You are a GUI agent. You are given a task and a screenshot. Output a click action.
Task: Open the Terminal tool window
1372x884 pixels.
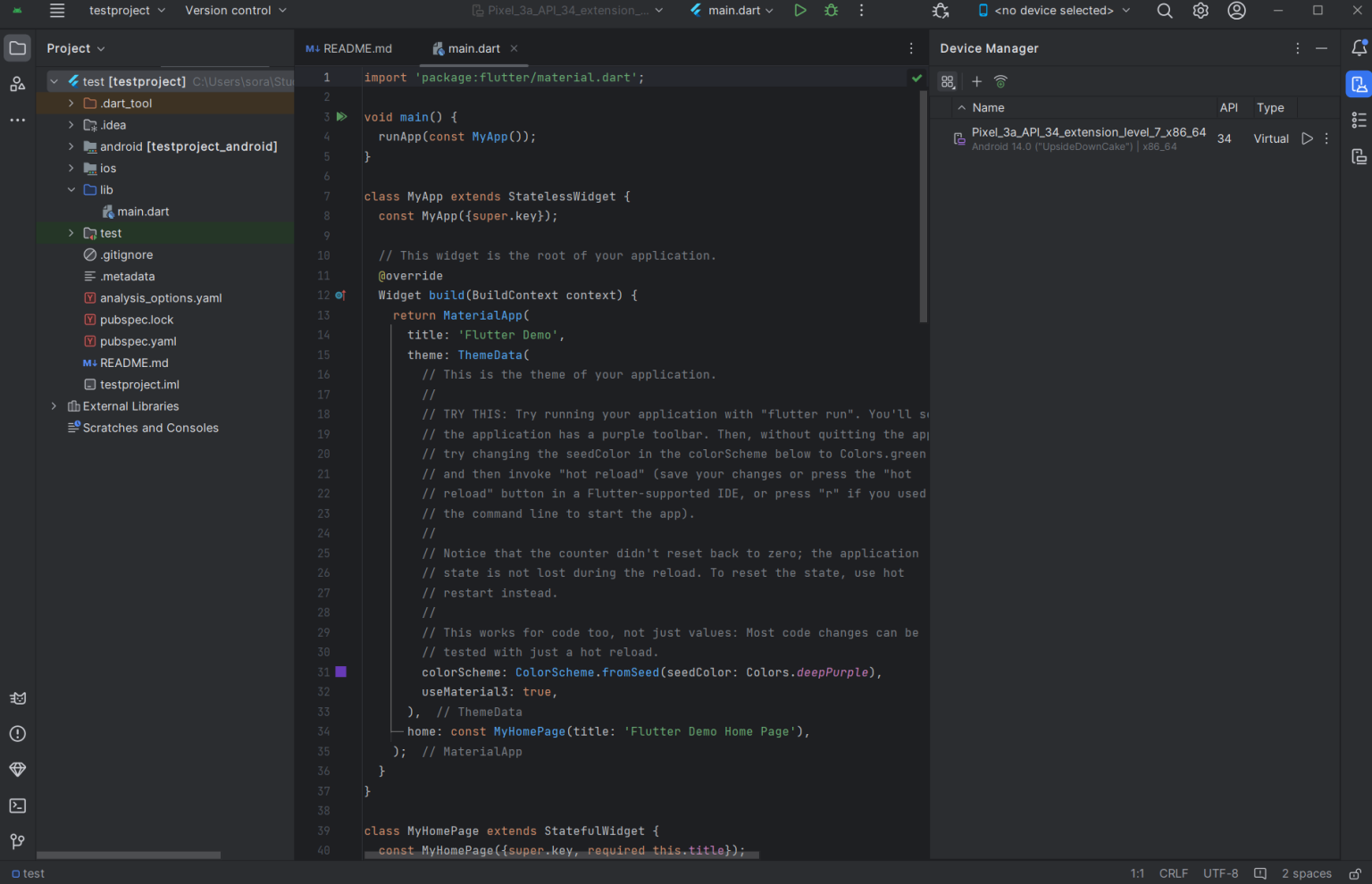pyautogui.click(x=17, y=805)
